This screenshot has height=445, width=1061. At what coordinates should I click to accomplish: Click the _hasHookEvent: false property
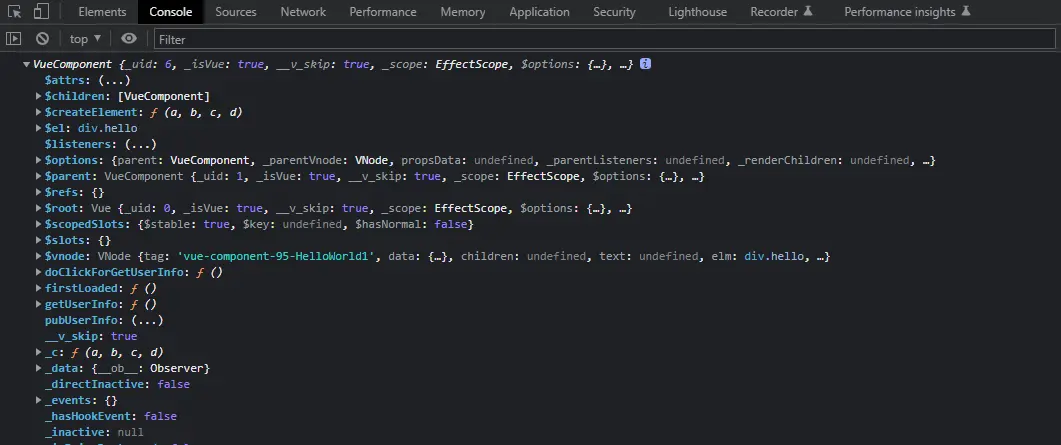(x=110, y=417)
